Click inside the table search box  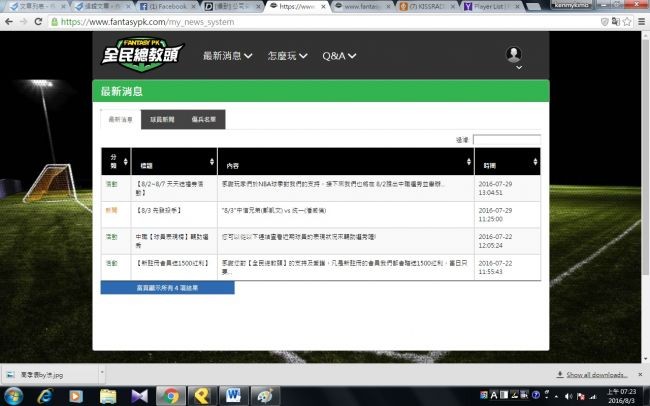(x=507, y=140)
